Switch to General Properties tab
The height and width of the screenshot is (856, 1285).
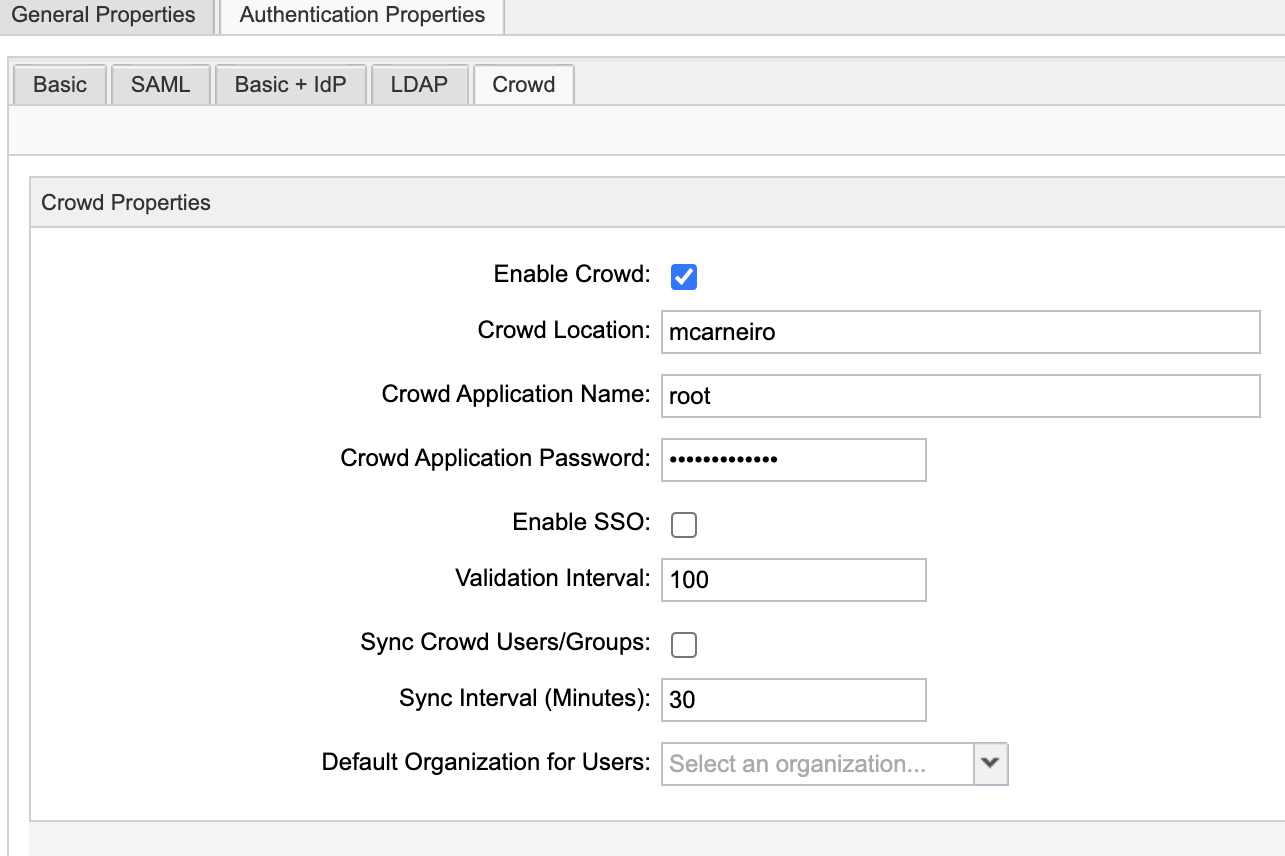pyautogui.click(x=106, y=15)
